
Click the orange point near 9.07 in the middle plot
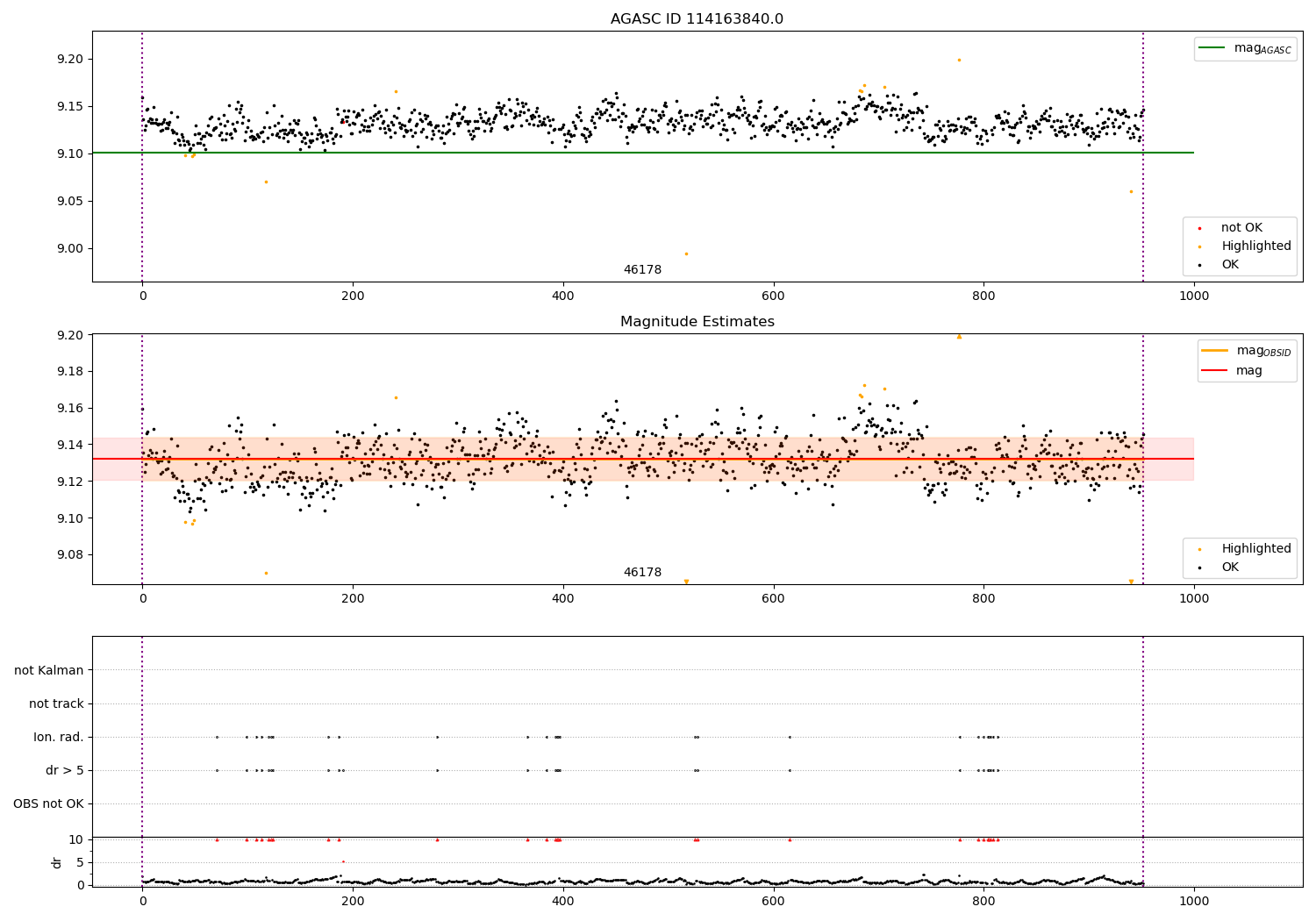(266, 573)
